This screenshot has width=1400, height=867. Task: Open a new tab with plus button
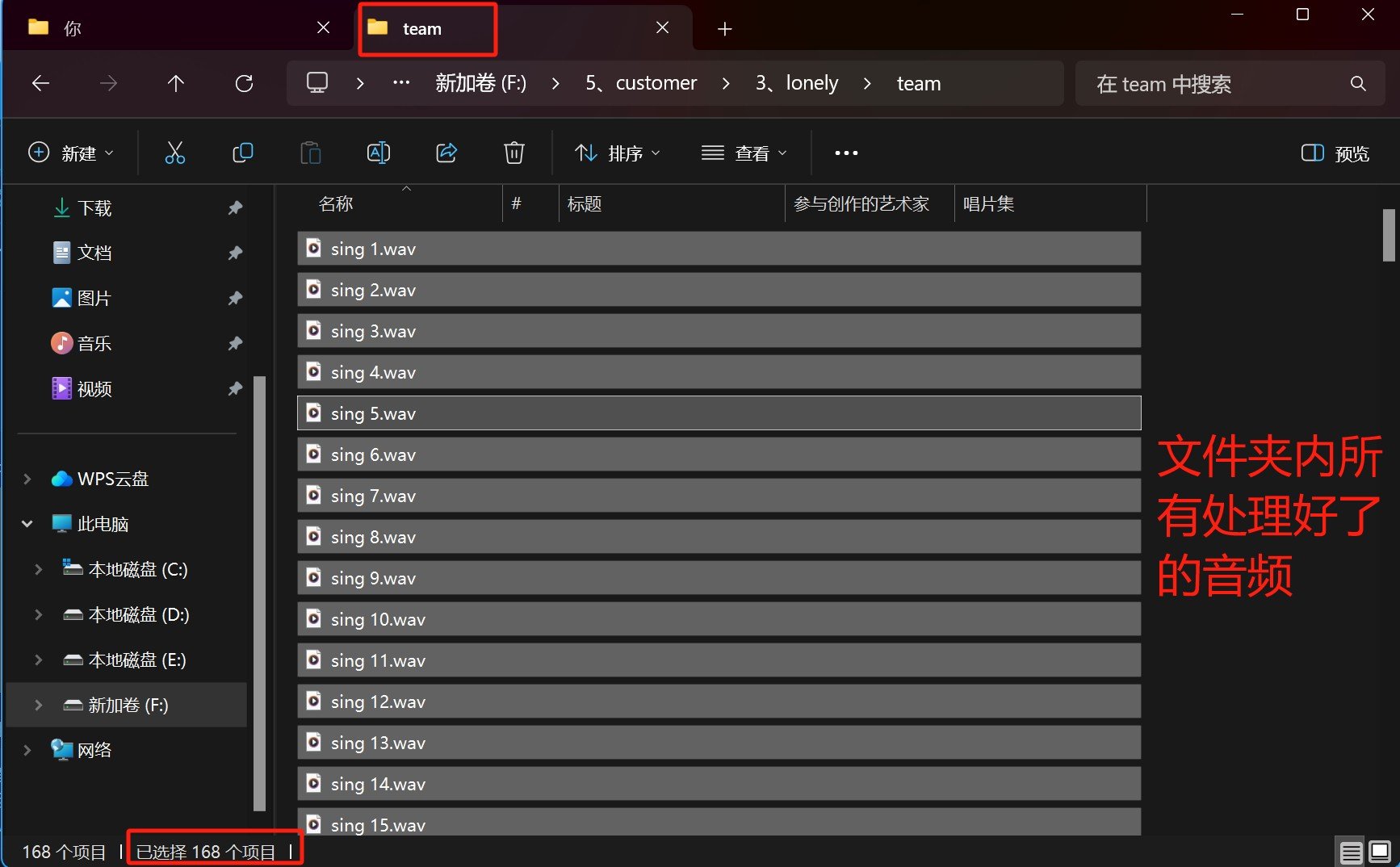click(724, 29)
